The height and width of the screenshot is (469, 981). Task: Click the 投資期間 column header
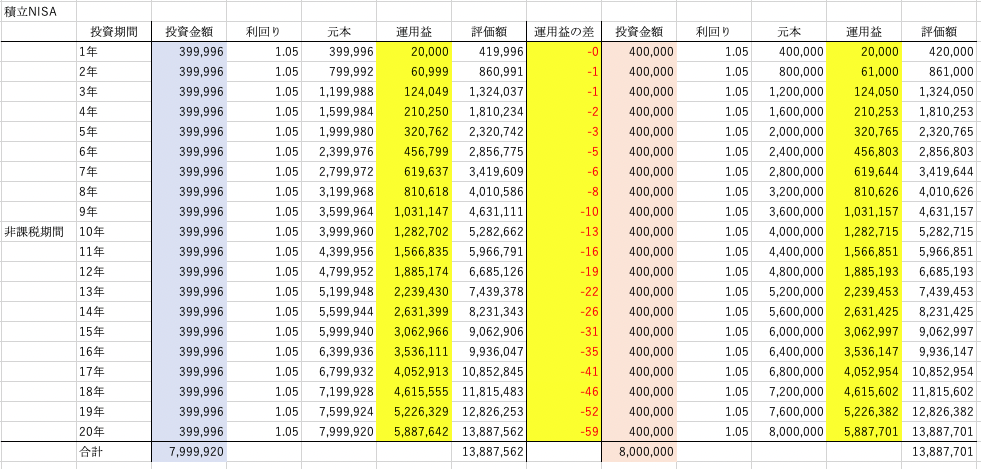click(x=113, y=31)
